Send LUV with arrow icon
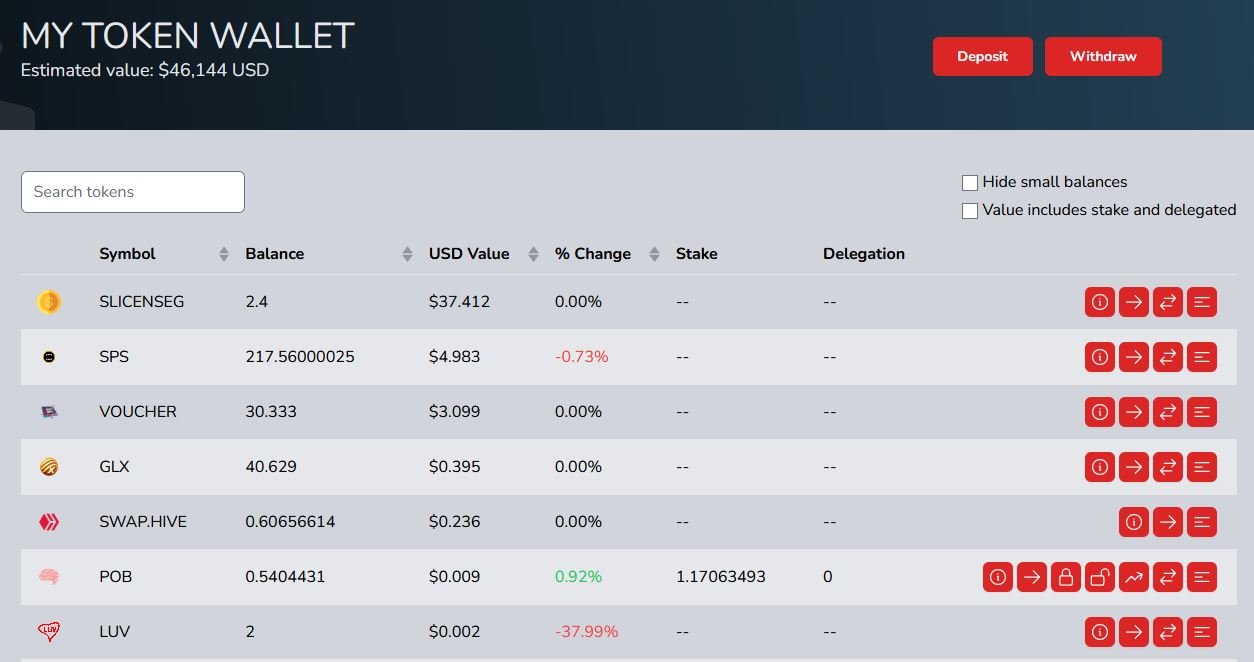Image resolution: width=1254 pixels, height=662 pixels. click(x=1134, y=632)
